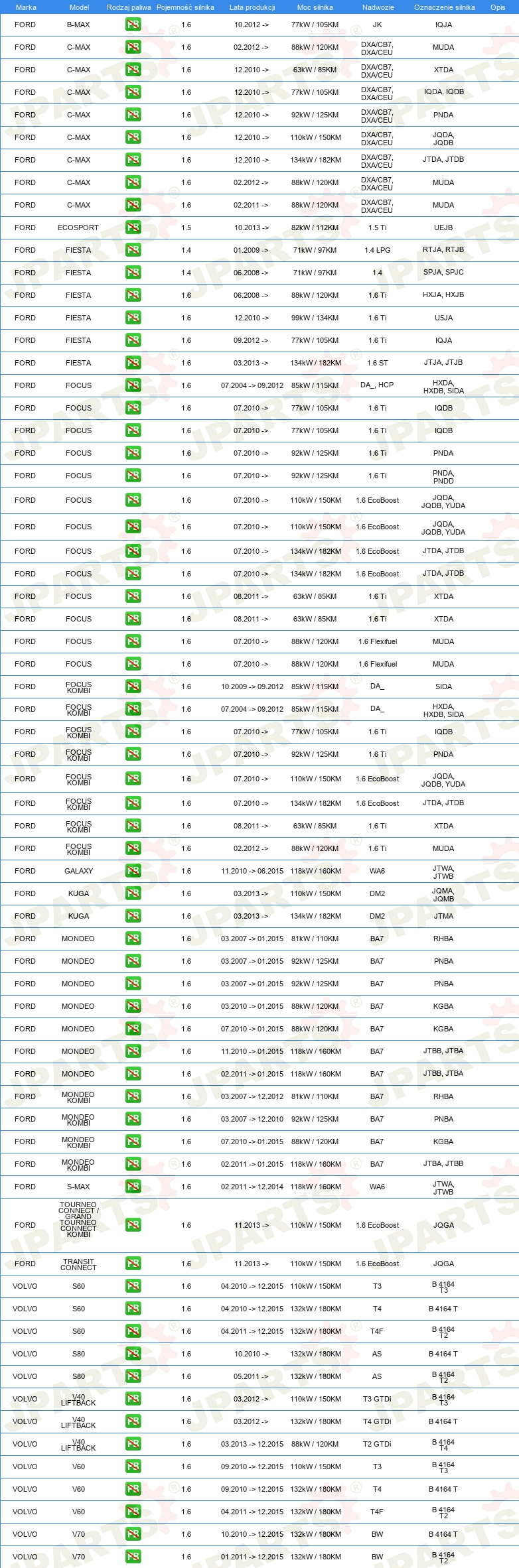Screen dimensions: 519x1568
Task: Click the fuel icon in the V40 T4 GTDi row
Action: (x=133, y=1421)
